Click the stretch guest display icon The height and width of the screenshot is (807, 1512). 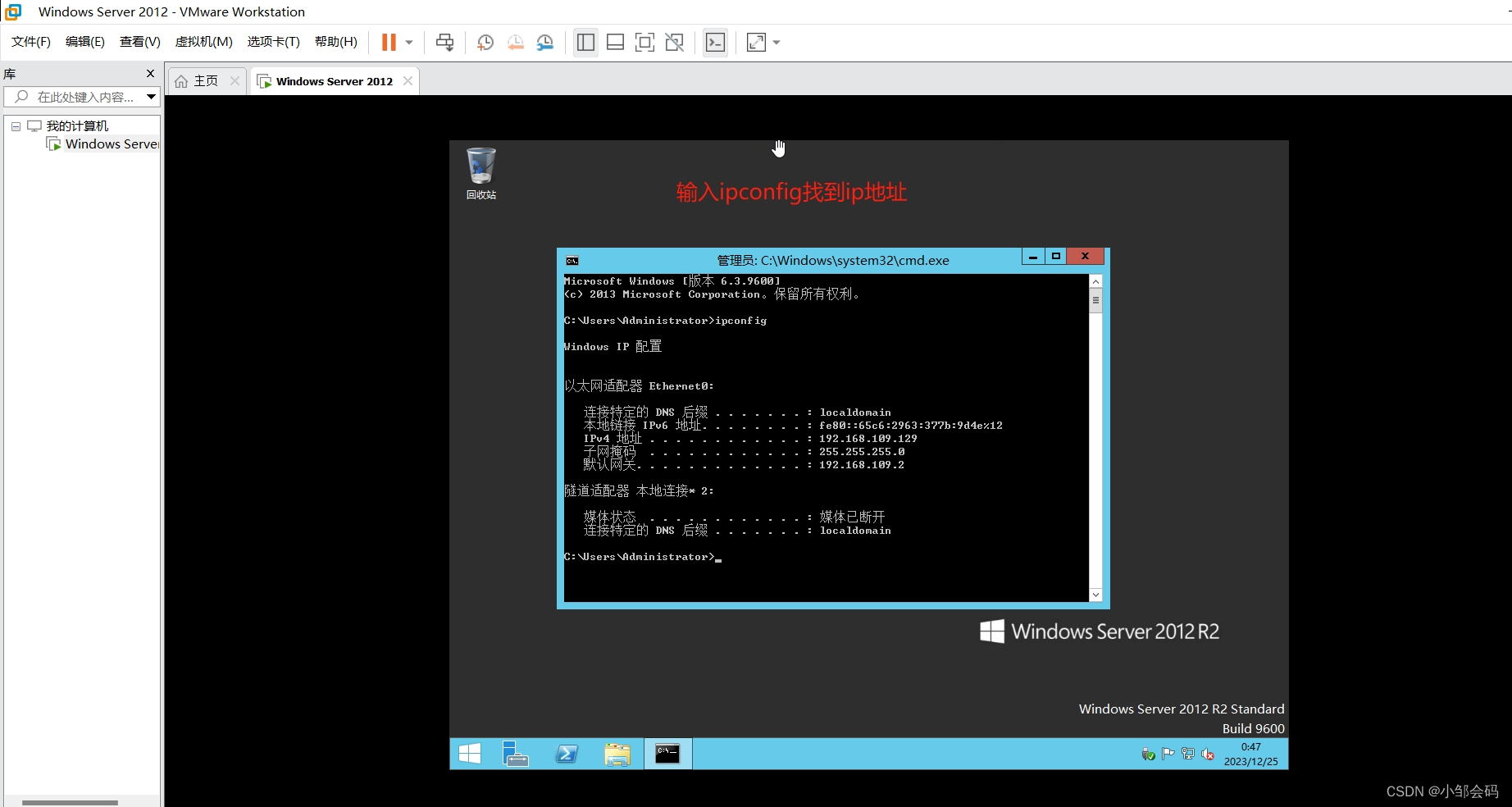[756, 43]
